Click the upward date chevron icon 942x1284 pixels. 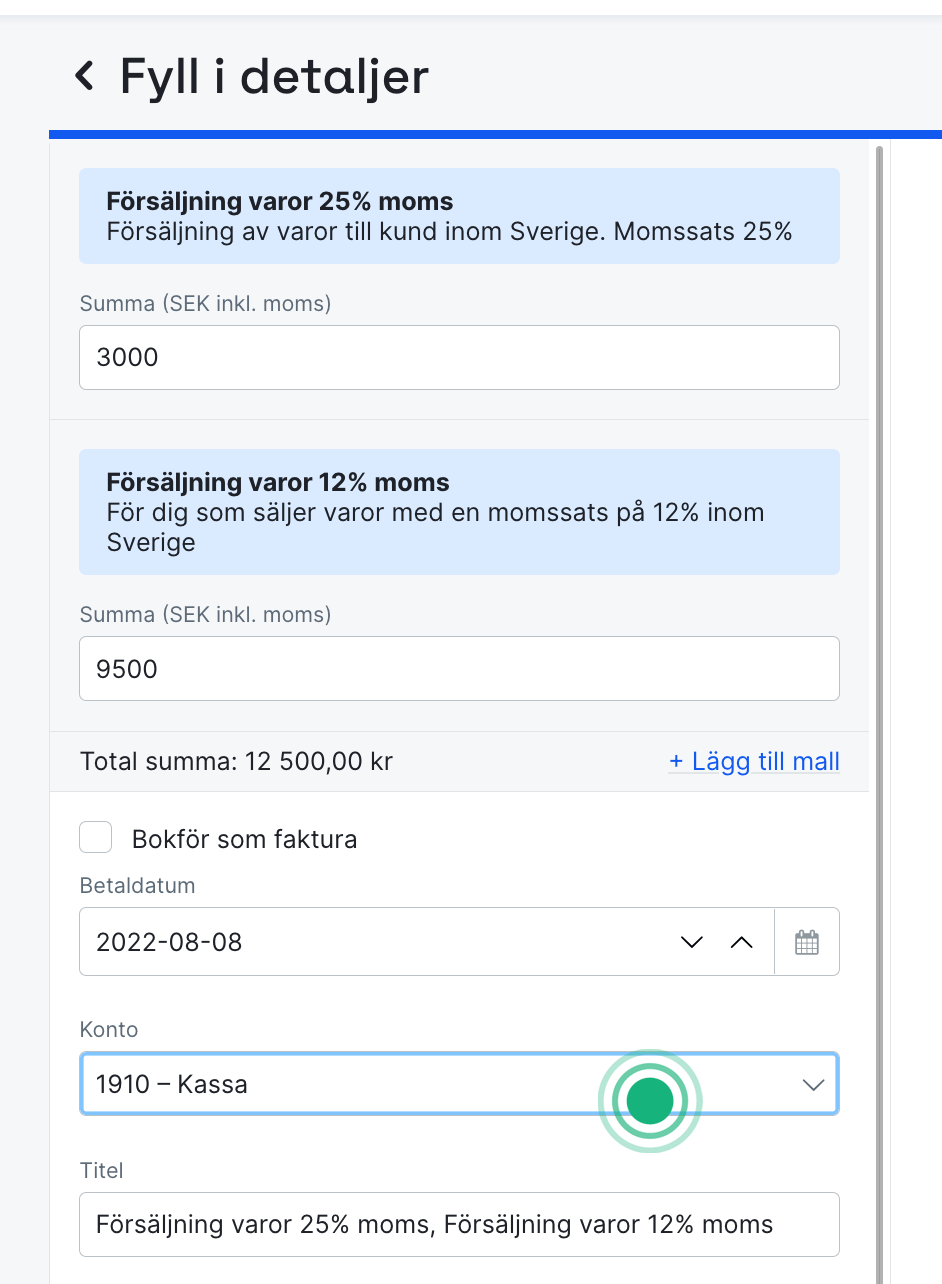(742, 941)
